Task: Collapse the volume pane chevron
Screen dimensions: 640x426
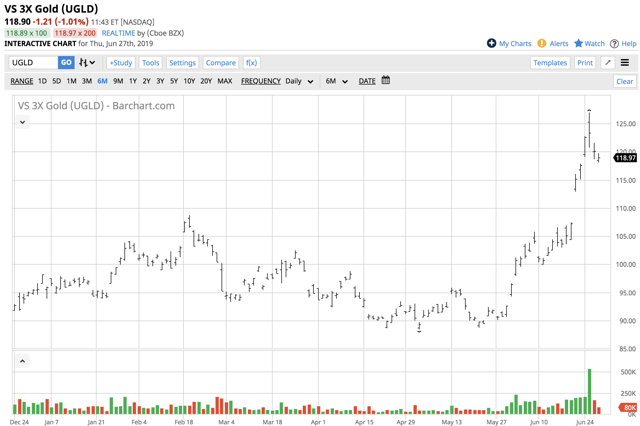Action: coord(22,361)
